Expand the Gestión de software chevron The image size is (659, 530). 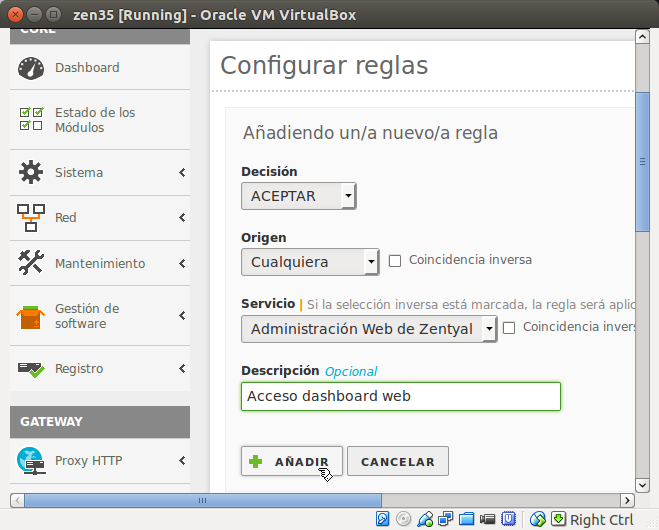182,316
